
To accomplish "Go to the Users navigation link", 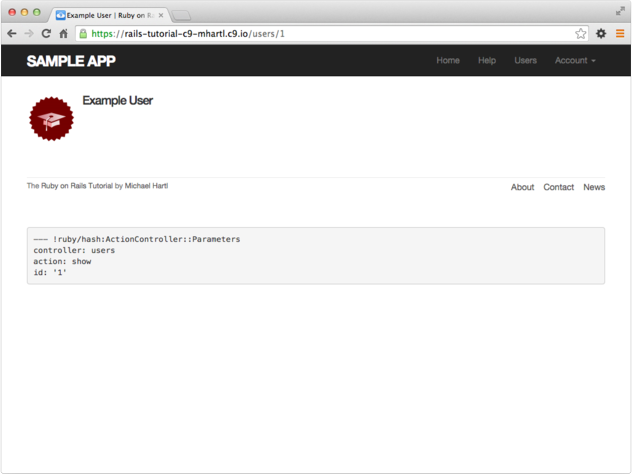I will point(525,61).
